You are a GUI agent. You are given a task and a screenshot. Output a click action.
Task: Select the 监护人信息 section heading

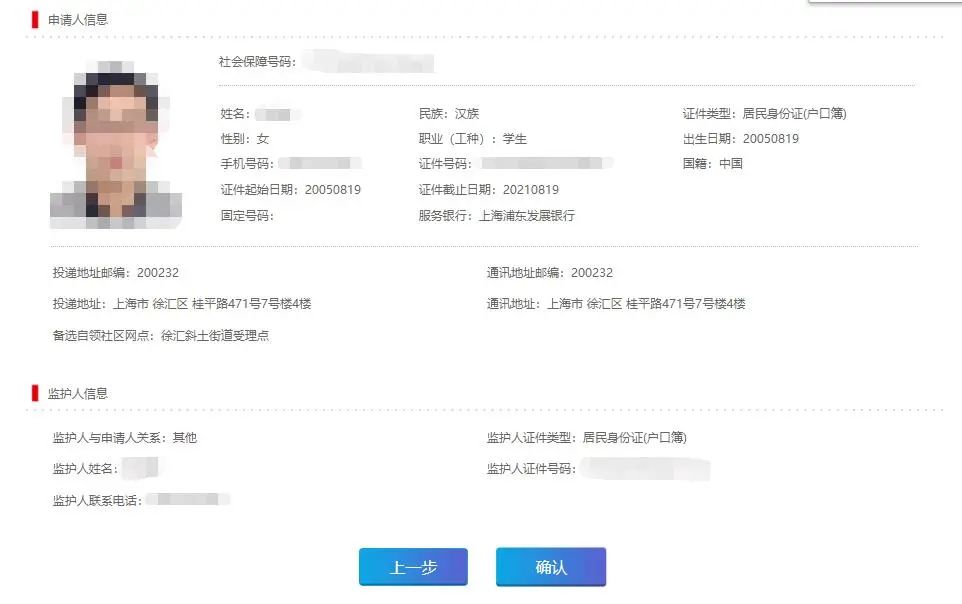click(x=78, y=393)
